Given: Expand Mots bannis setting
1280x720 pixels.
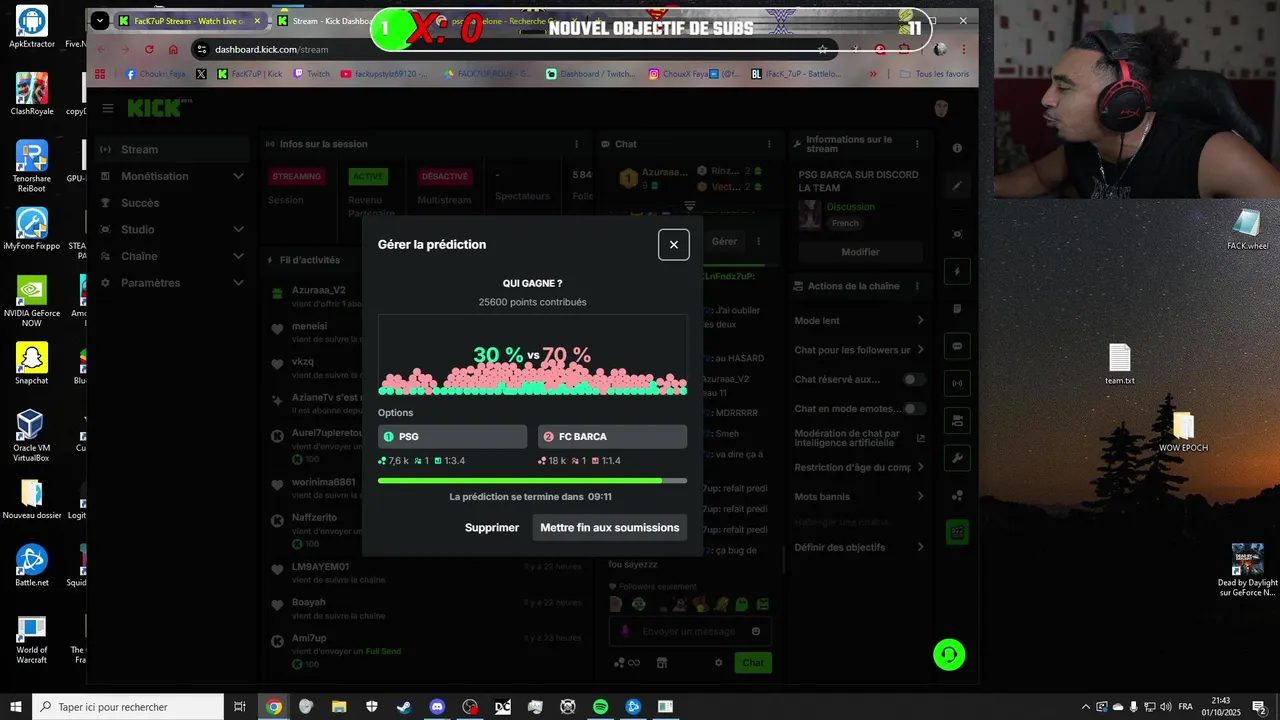Looking at the screenshot, I should coord(860,496).
